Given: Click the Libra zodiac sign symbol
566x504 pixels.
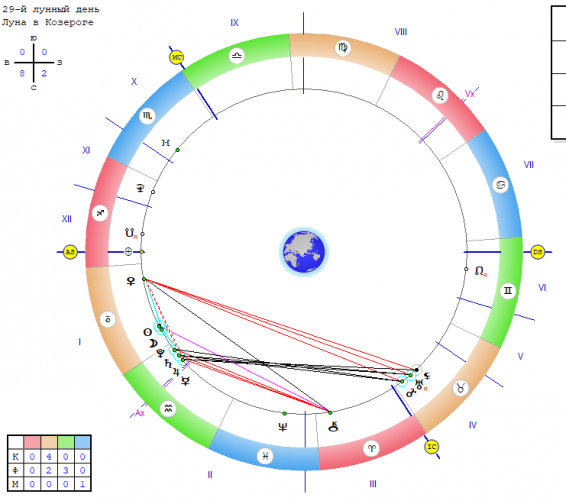Looking at the screenshot, I should pos(236,56).
